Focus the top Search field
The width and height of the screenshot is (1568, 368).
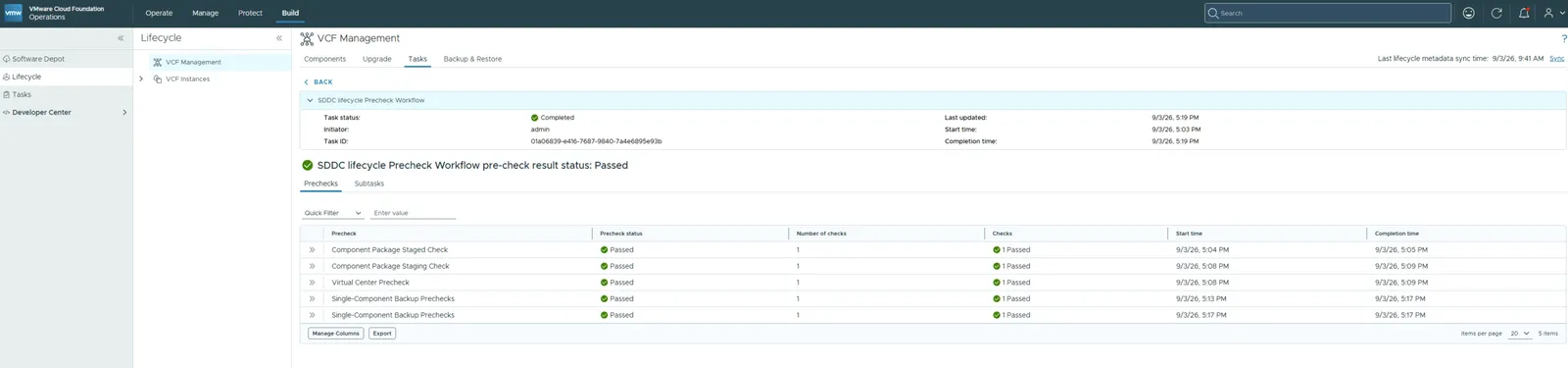[x=1328, y=13]
